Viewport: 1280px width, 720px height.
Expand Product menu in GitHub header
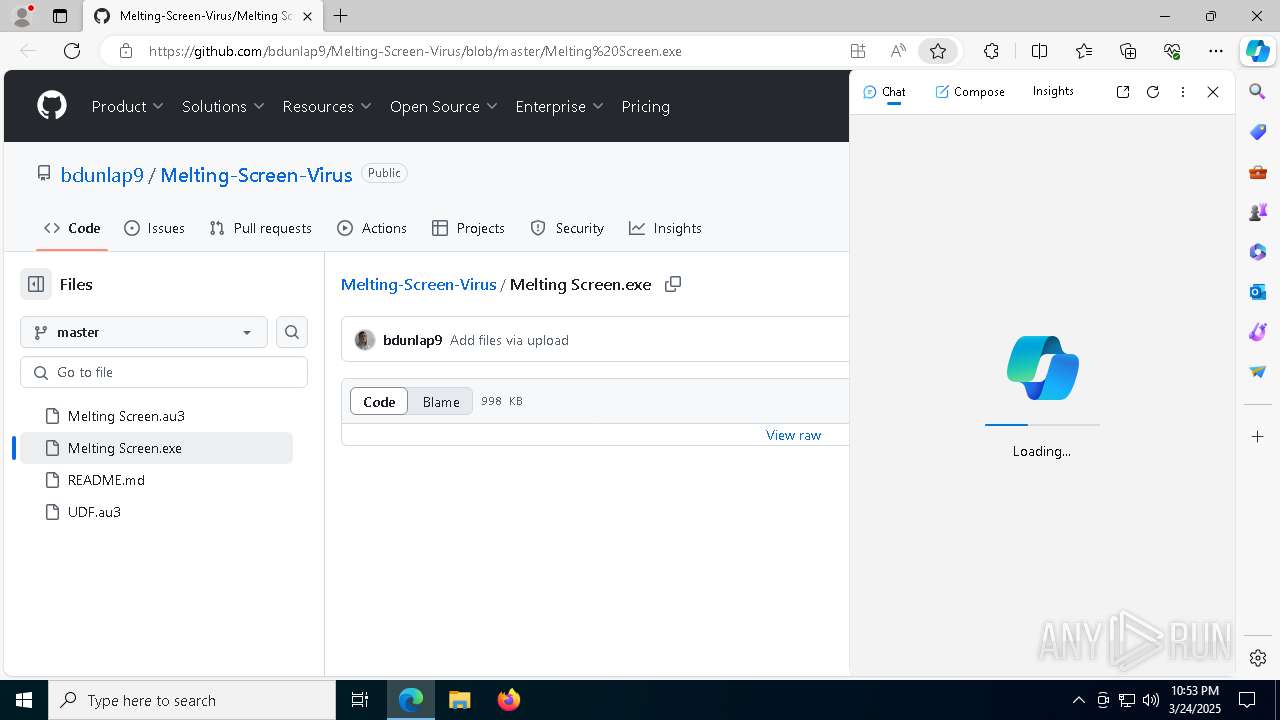coord(128,106)
